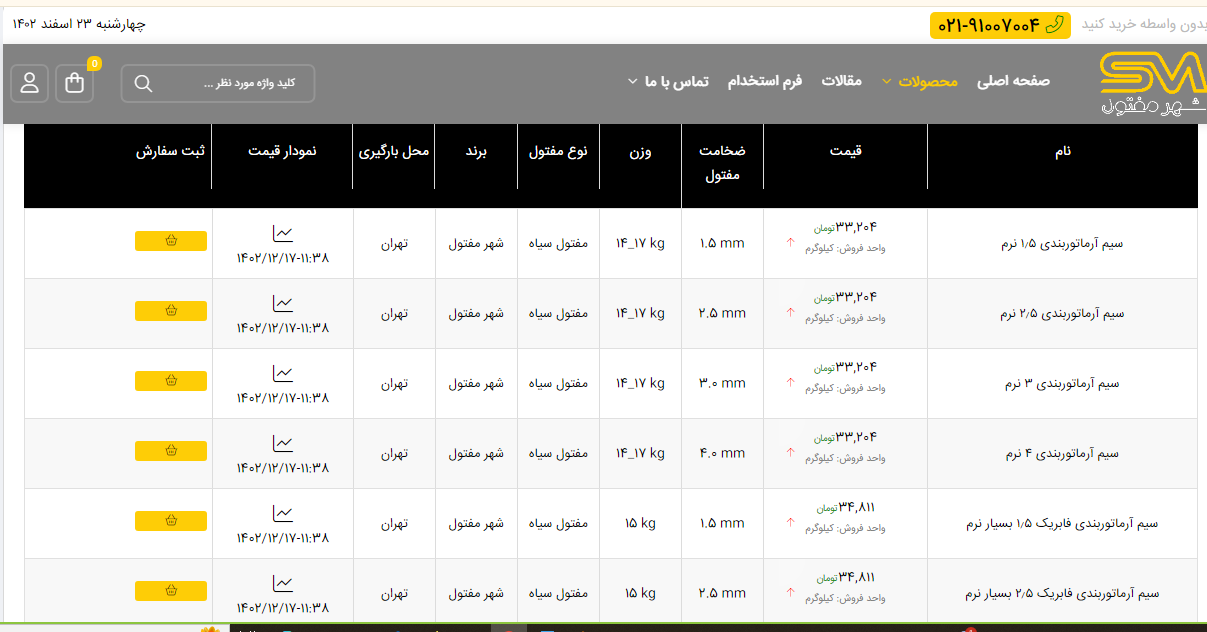The image size is (1207, 632).
Task: Open سیم آرماتوربندی فابریک ۲/۵ بسیار نرم link
Action: coord(1062,593)
